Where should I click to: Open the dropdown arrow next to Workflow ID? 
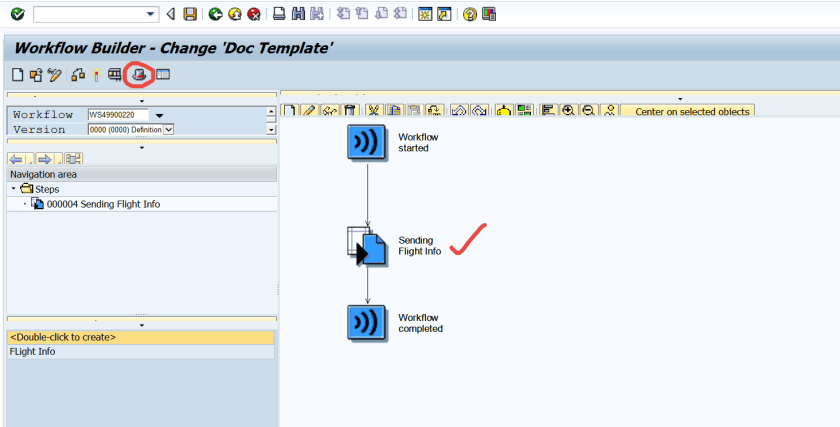pos(159,115)
